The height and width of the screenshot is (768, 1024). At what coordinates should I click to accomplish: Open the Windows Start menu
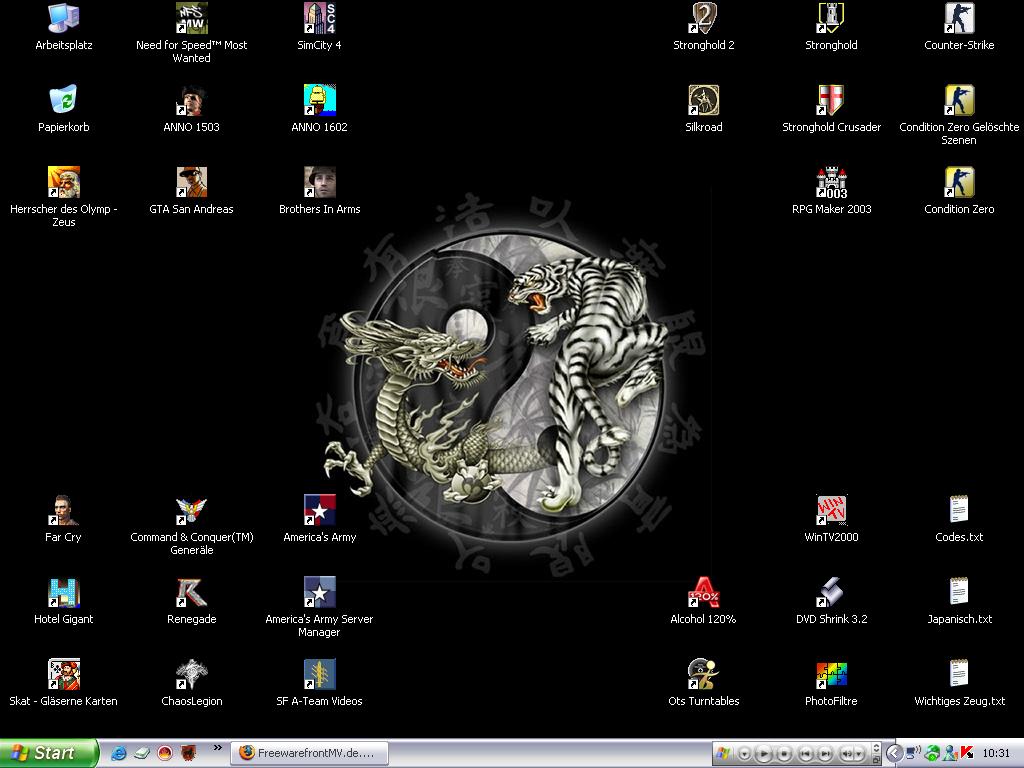(48, 753)
